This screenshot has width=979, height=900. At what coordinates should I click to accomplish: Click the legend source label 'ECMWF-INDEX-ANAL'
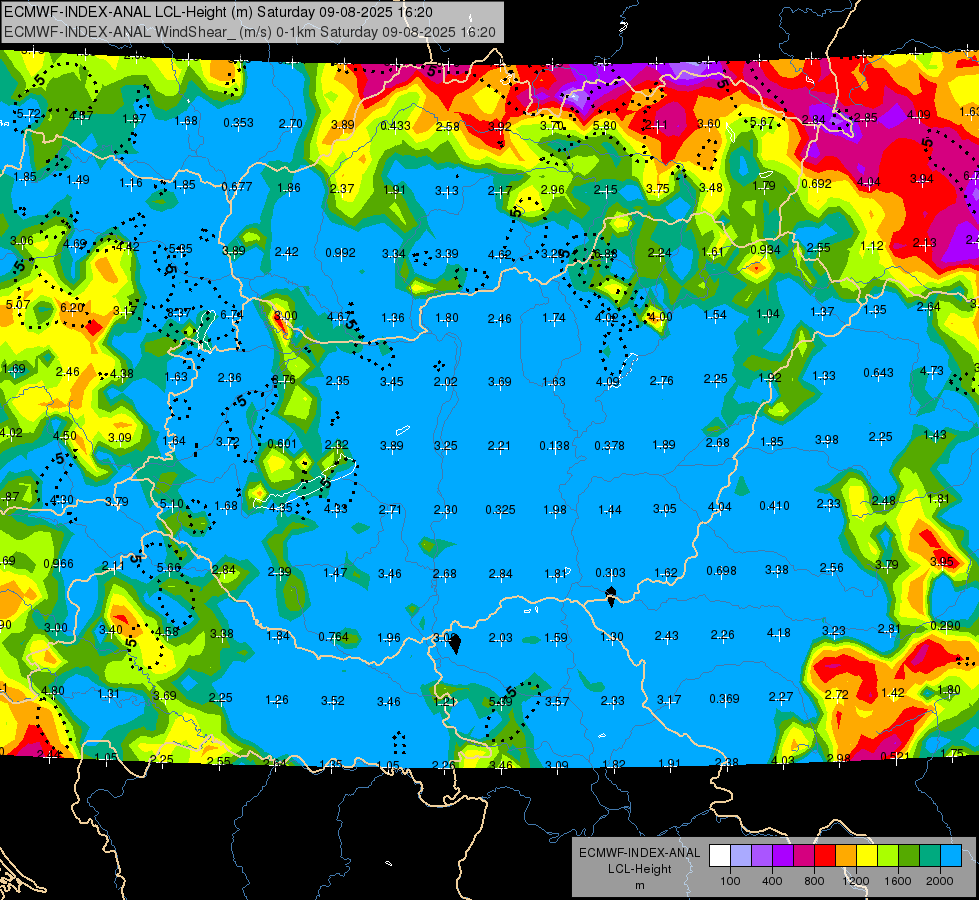pos(639,853)
